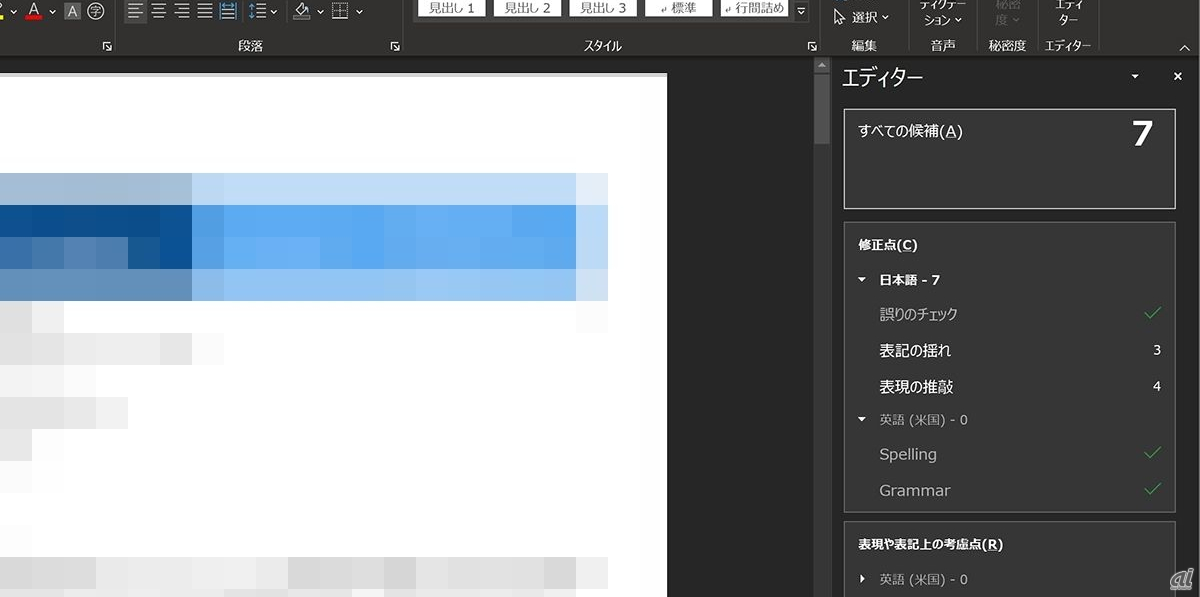Apply borders using the grid icon

coord(340,11)
